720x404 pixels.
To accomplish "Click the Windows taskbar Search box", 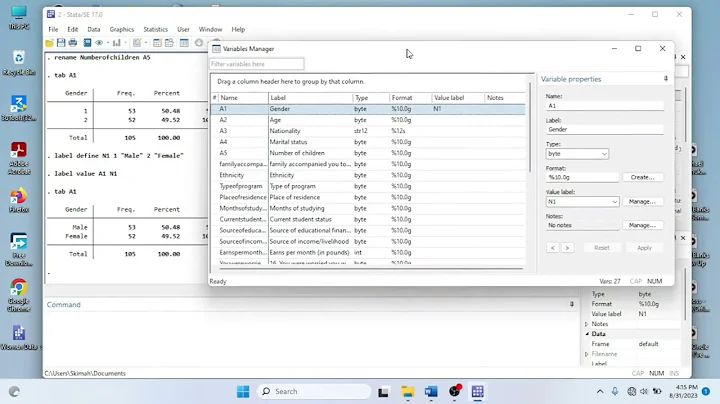I will tap(314, 392).
